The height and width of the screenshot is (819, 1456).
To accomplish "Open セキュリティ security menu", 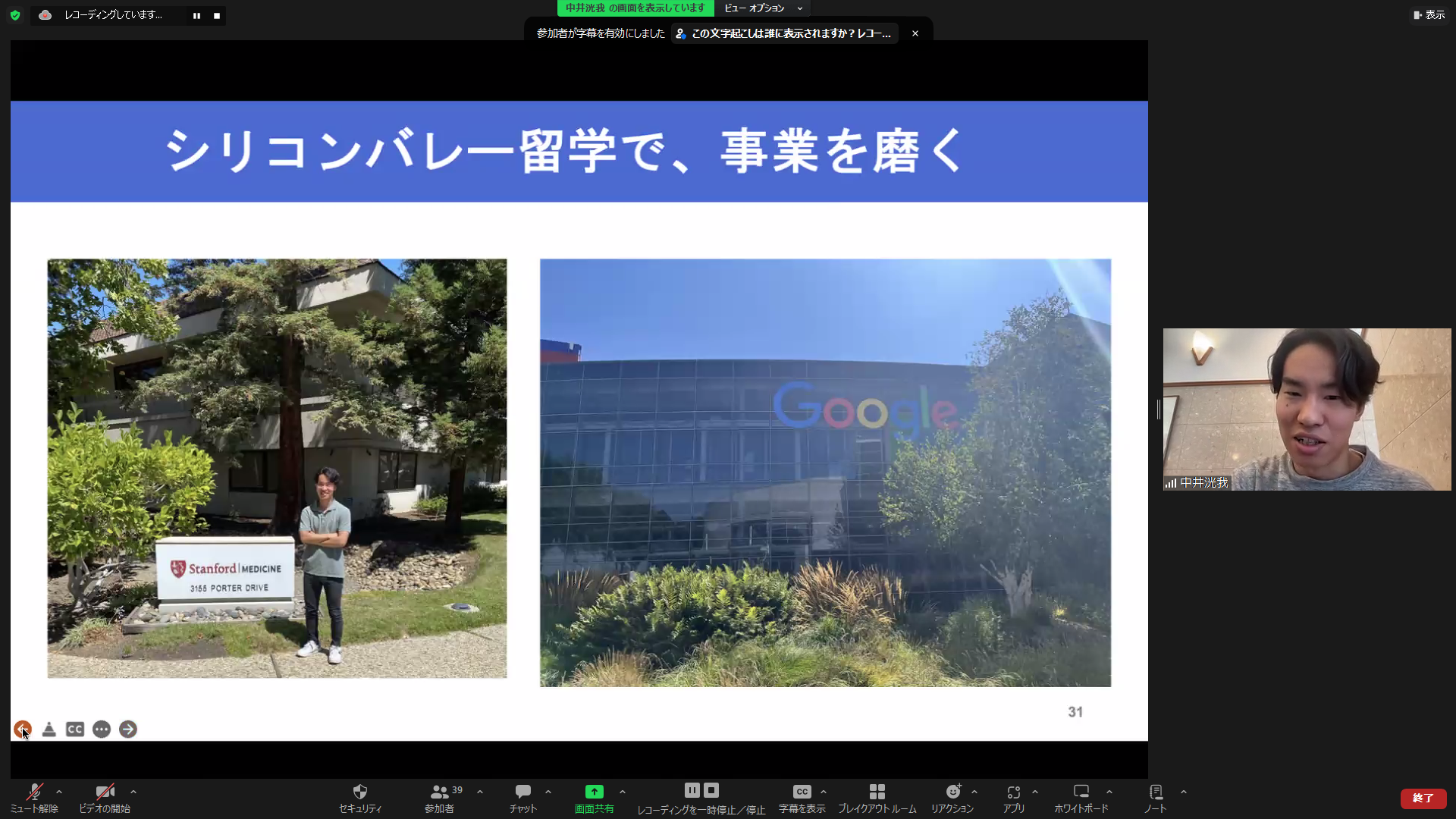I will [x=360, y=799].
